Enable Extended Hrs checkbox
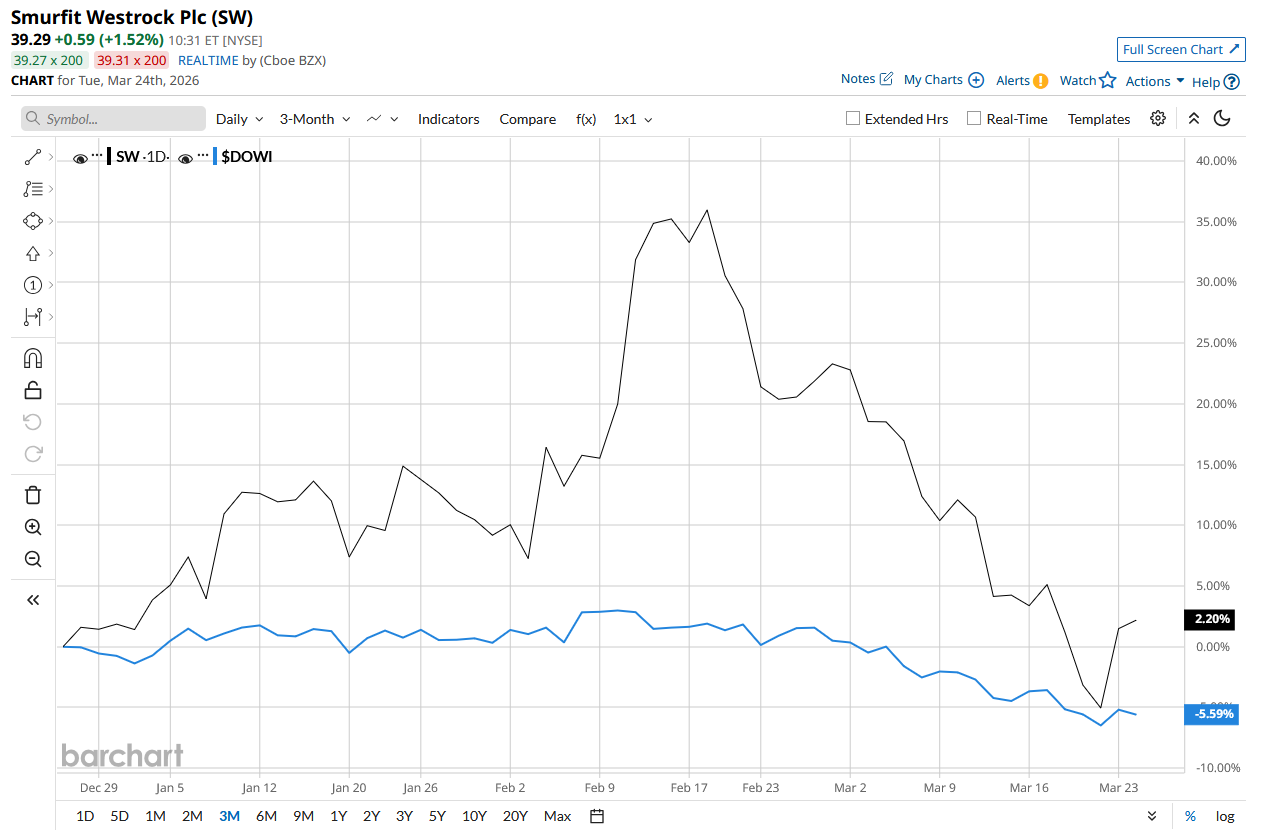This screenshot has height=830, width=1266. (853, 118)
